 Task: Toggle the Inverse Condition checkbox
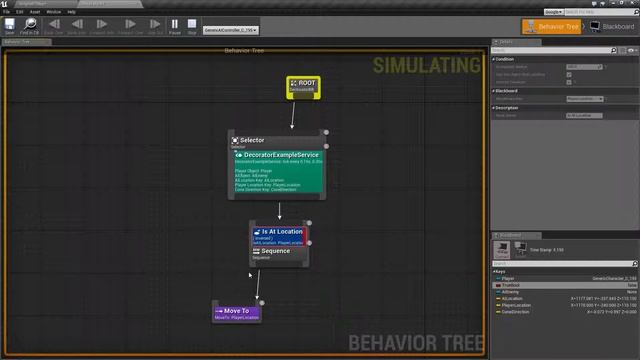(x=569, y=82)
